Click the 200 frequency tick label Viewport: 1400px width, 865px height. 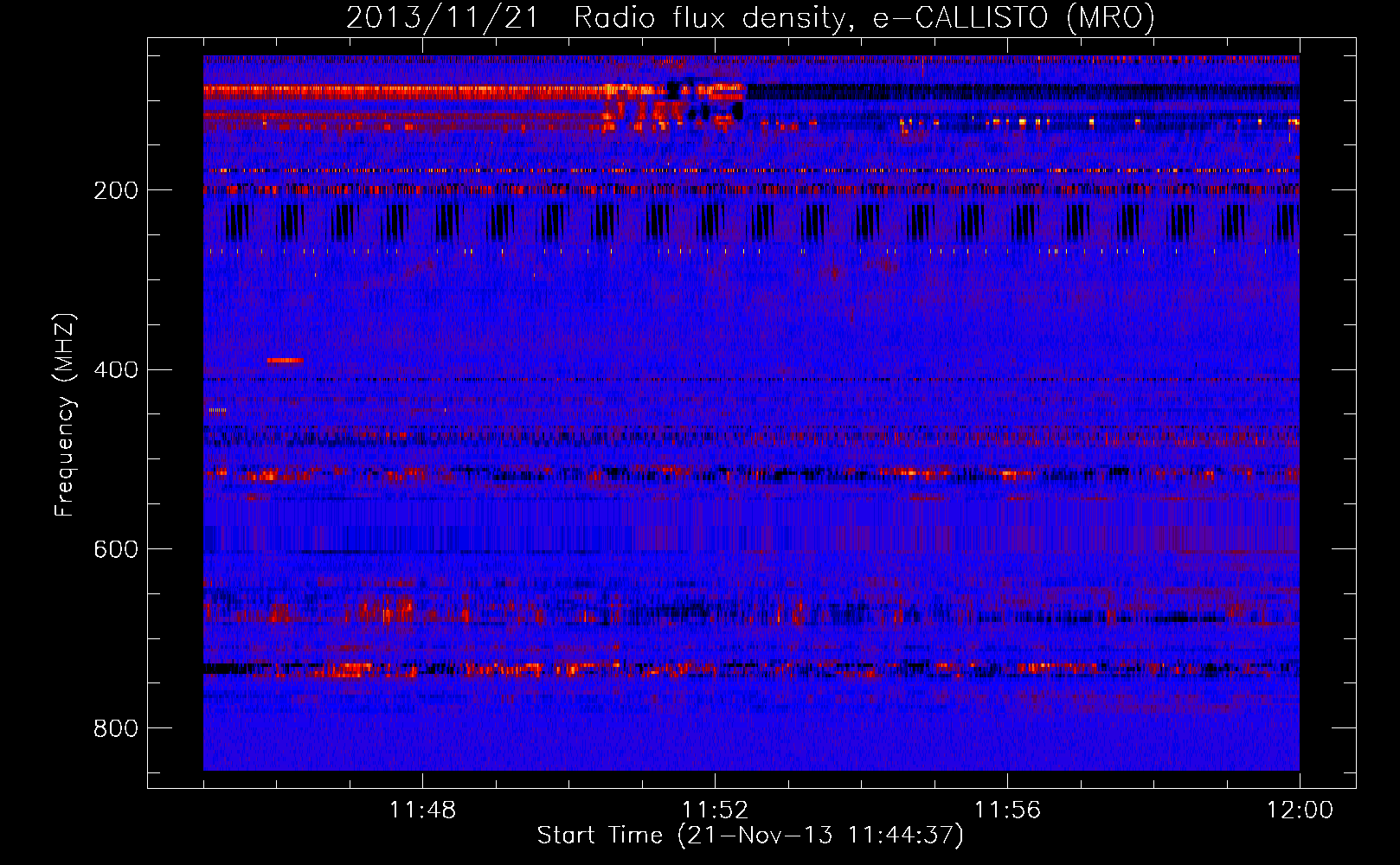(x=116, y=190)
